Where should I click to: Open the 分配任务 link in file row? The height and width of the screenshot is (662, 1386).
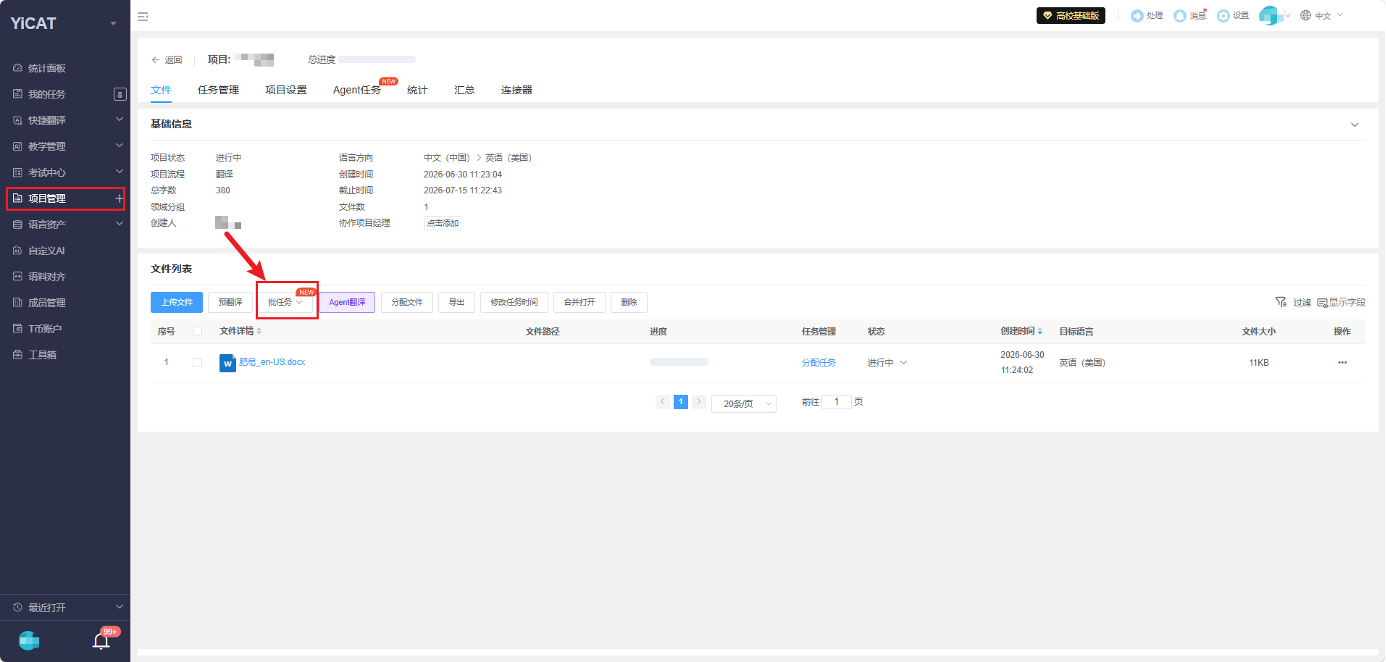click(818, 362)
